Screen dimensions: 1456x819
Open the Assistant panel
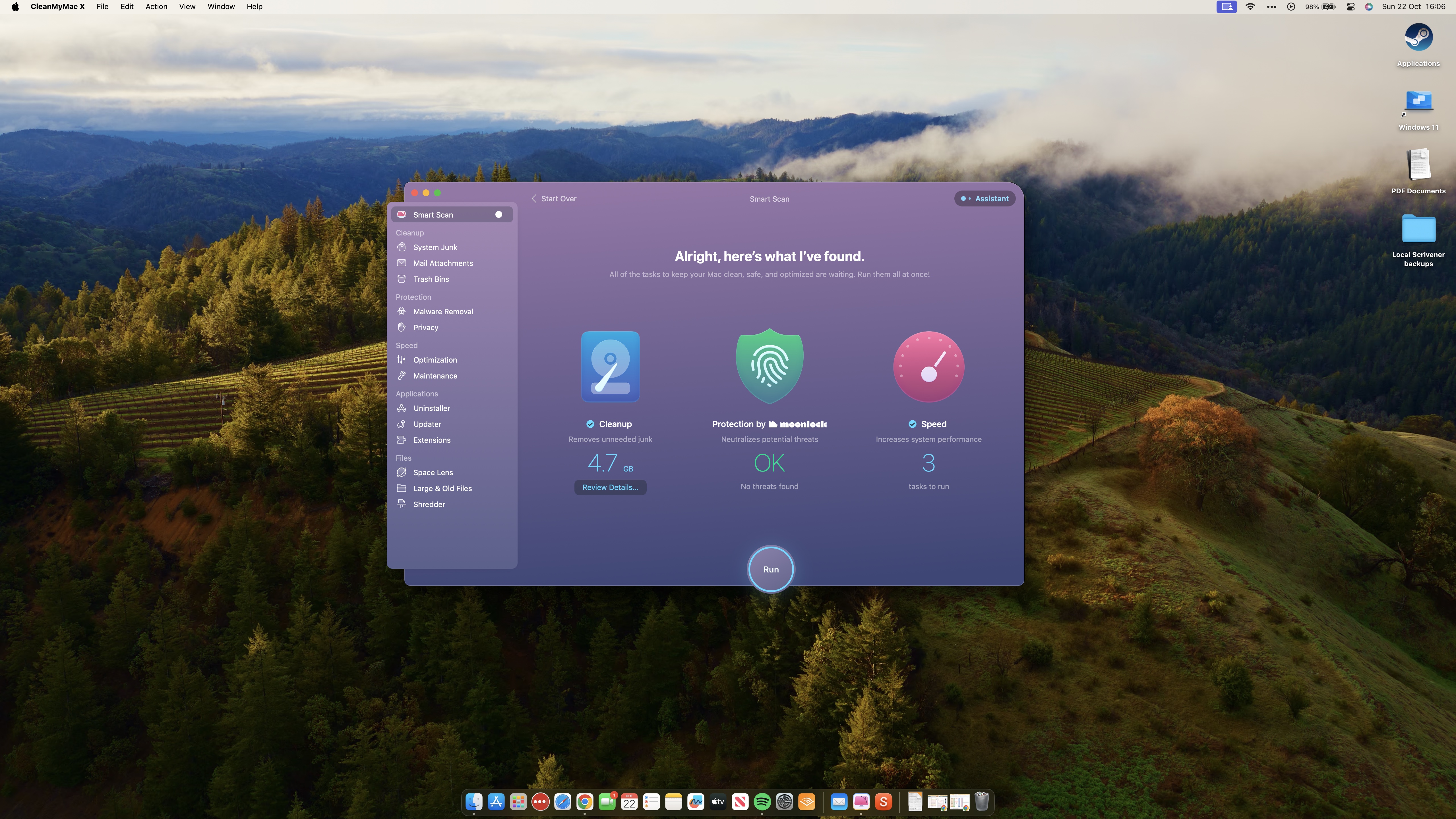tap(985, 198)
